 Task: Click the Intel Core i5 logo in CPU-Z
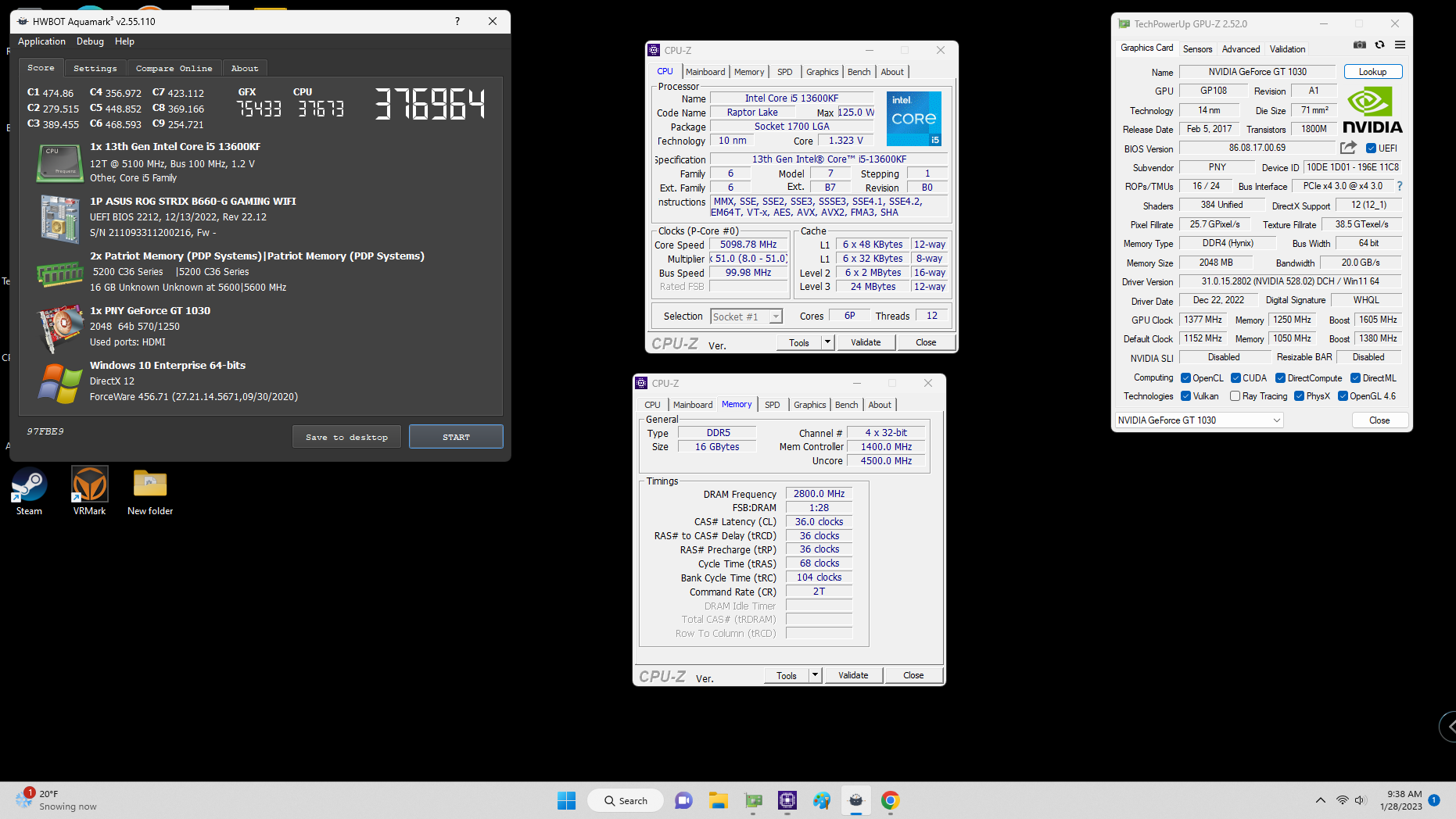pyautogui.click(x=913, y=119)
